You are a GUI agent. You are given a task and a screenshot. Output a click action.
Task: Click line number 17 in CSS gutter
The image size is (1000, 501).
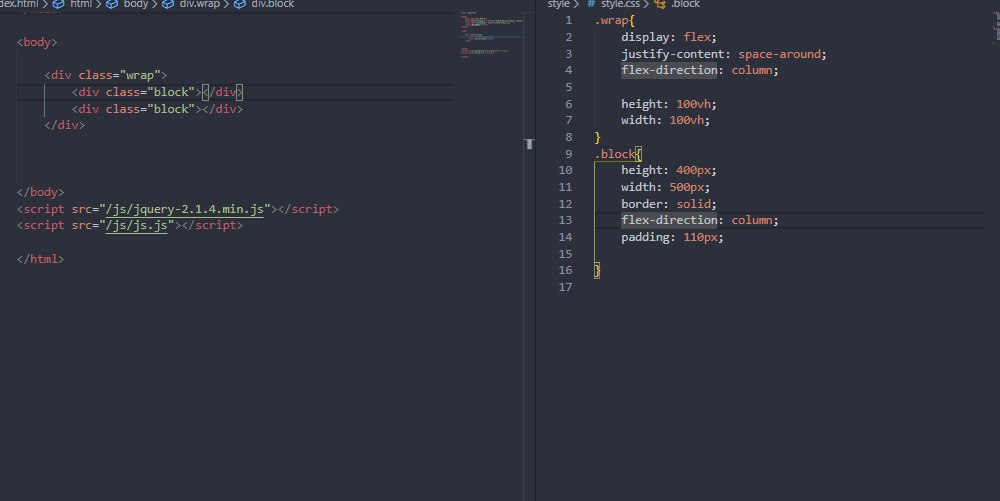point(565,287)
